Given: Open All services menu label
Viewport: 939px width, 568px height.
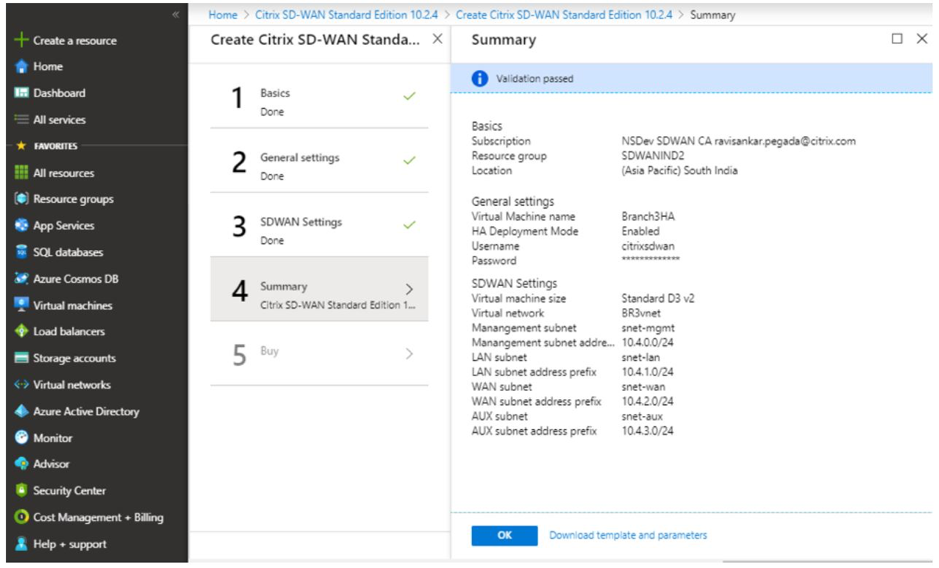Looking at the screenshot, I should coord(59,120).
